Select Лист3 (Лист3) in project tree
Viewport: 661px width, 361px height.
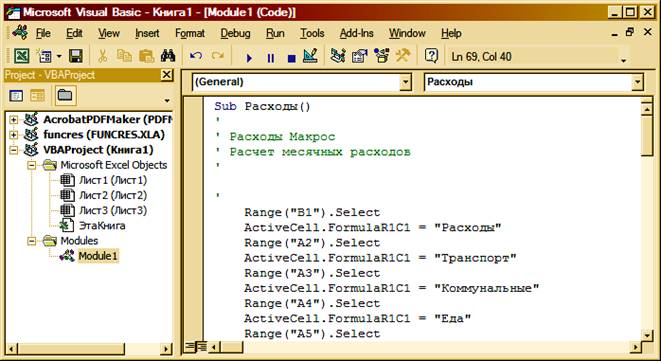tap(113, 210)
